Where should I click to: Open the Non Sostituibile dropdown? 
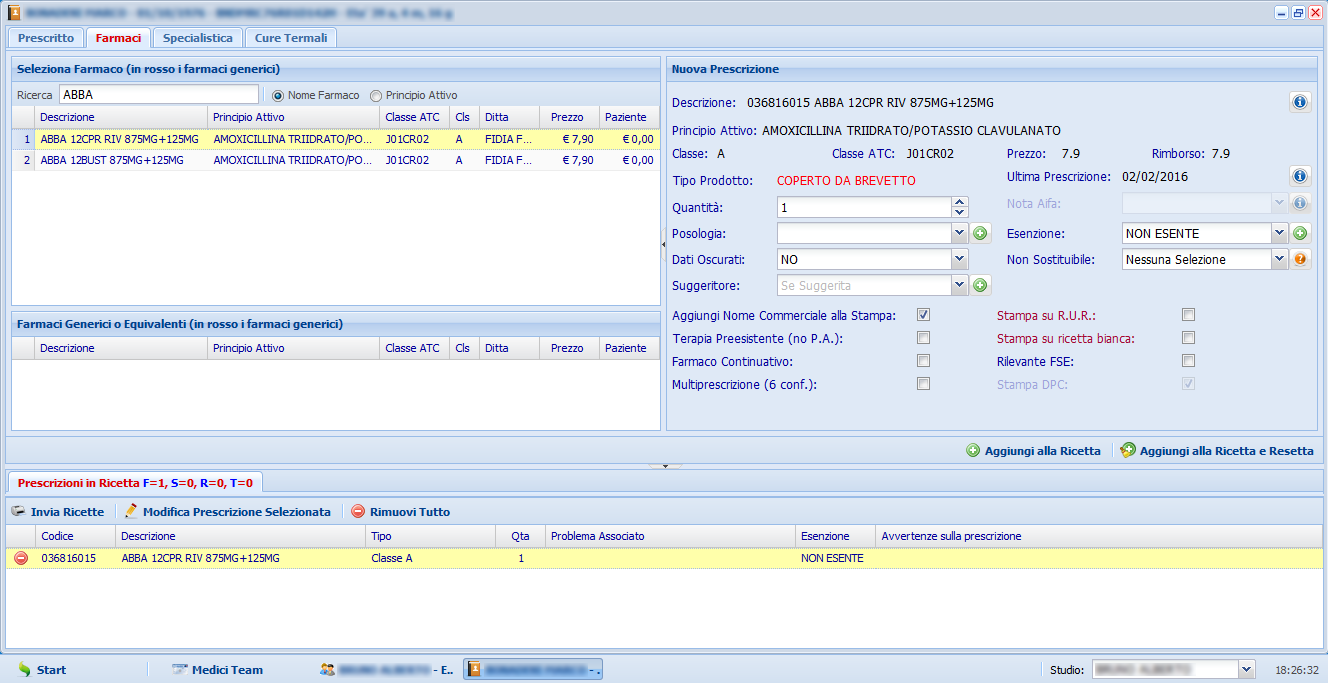(x=1279, y=259)
